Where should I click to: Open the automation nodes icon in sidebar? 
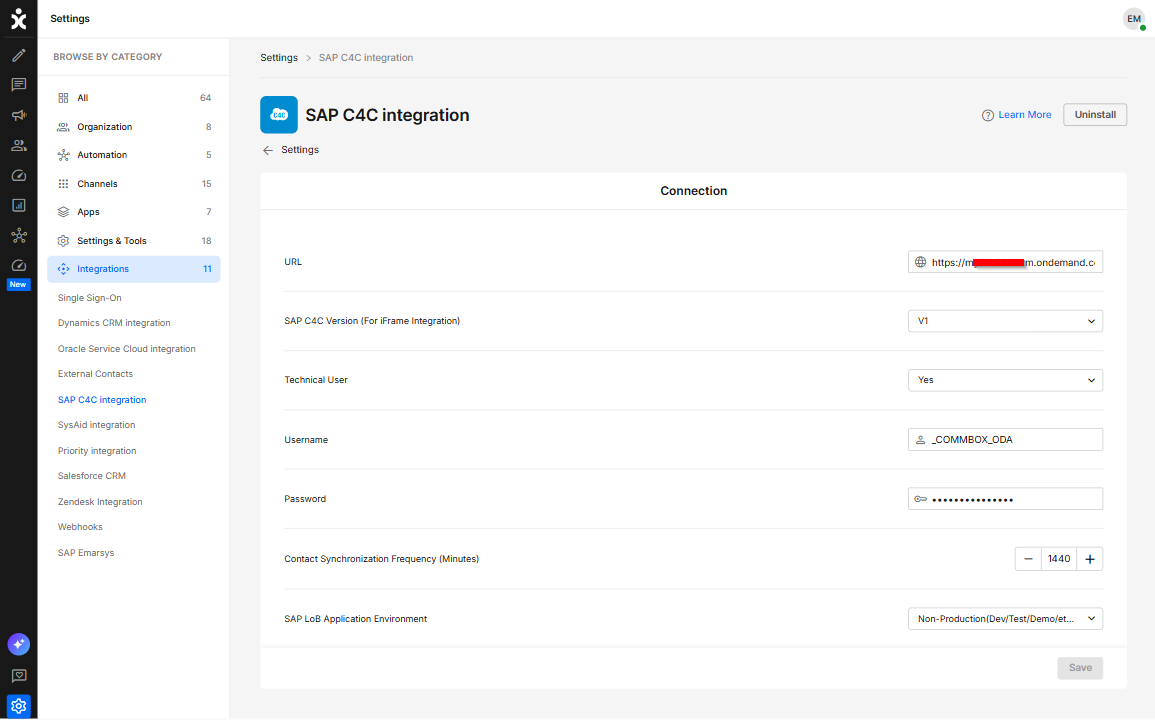(18, 236)
